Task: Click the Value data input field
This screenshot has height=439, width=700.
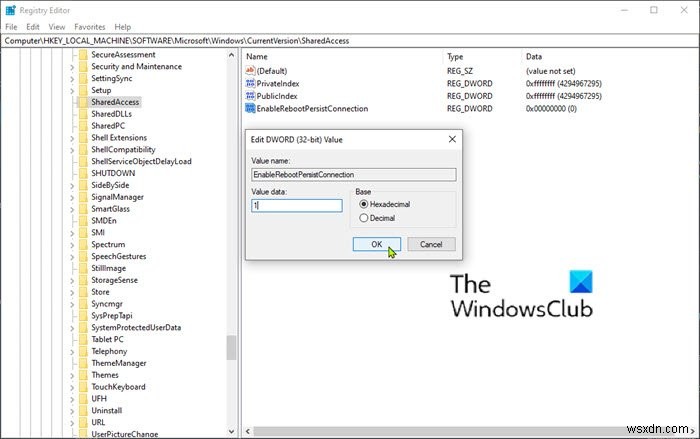Action: pyautogui.click(x=297, y=205)
